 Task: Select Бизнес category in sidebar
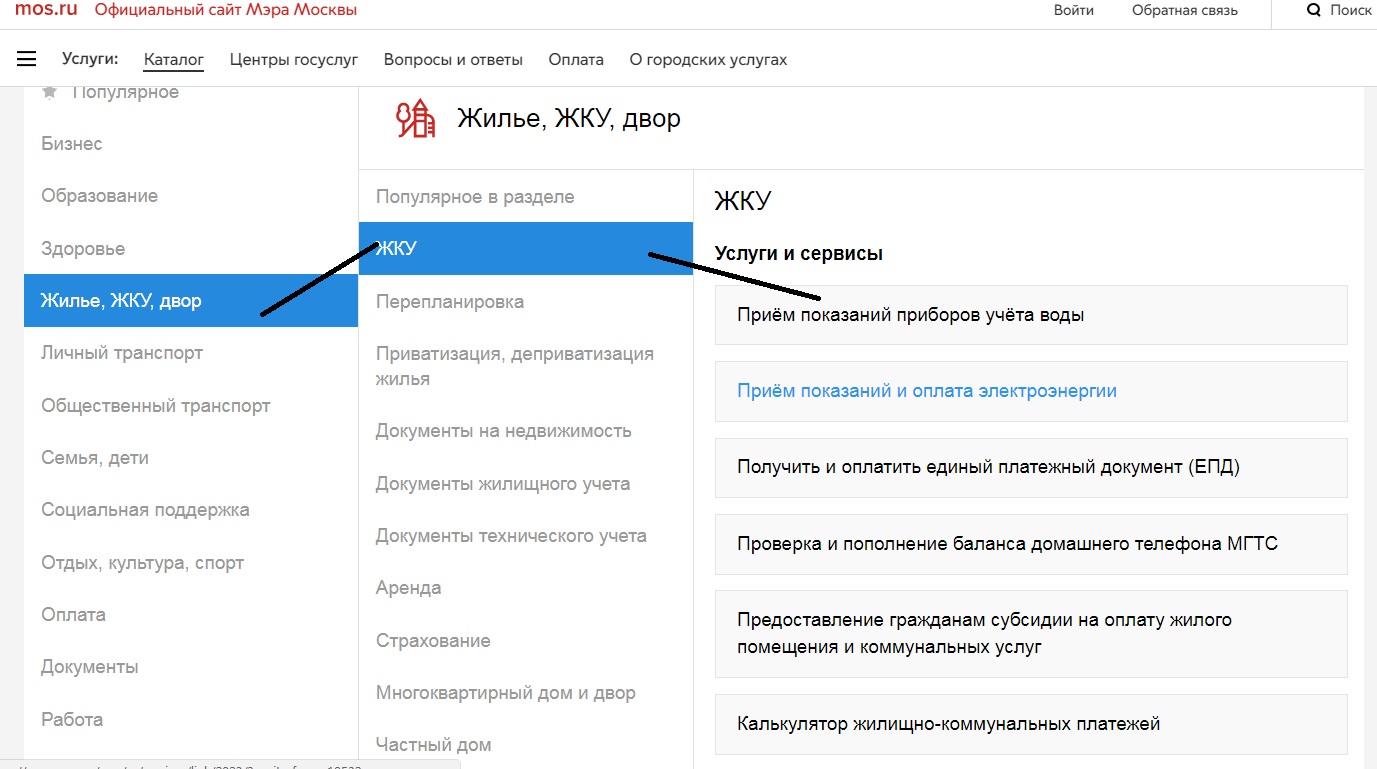tap(191, 144)
